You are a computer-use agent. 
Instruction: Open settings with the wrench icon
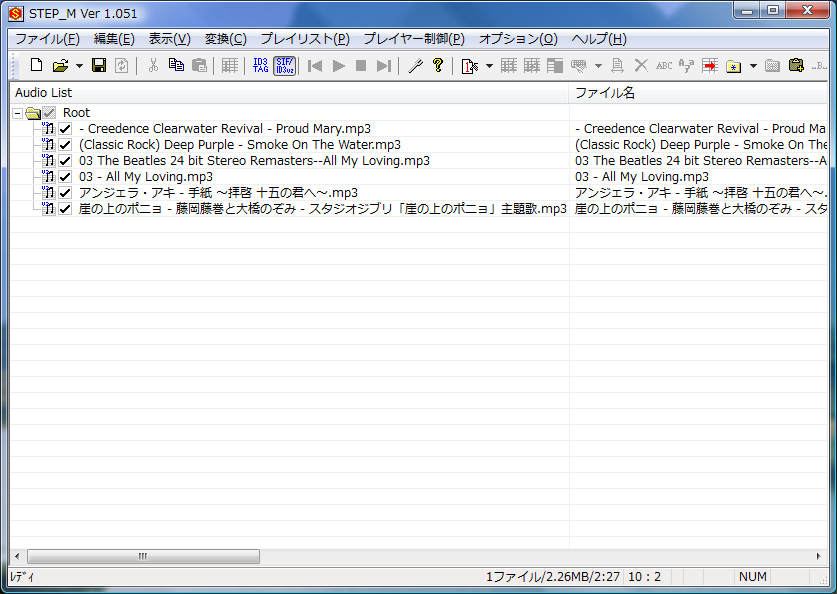(415, 66)
